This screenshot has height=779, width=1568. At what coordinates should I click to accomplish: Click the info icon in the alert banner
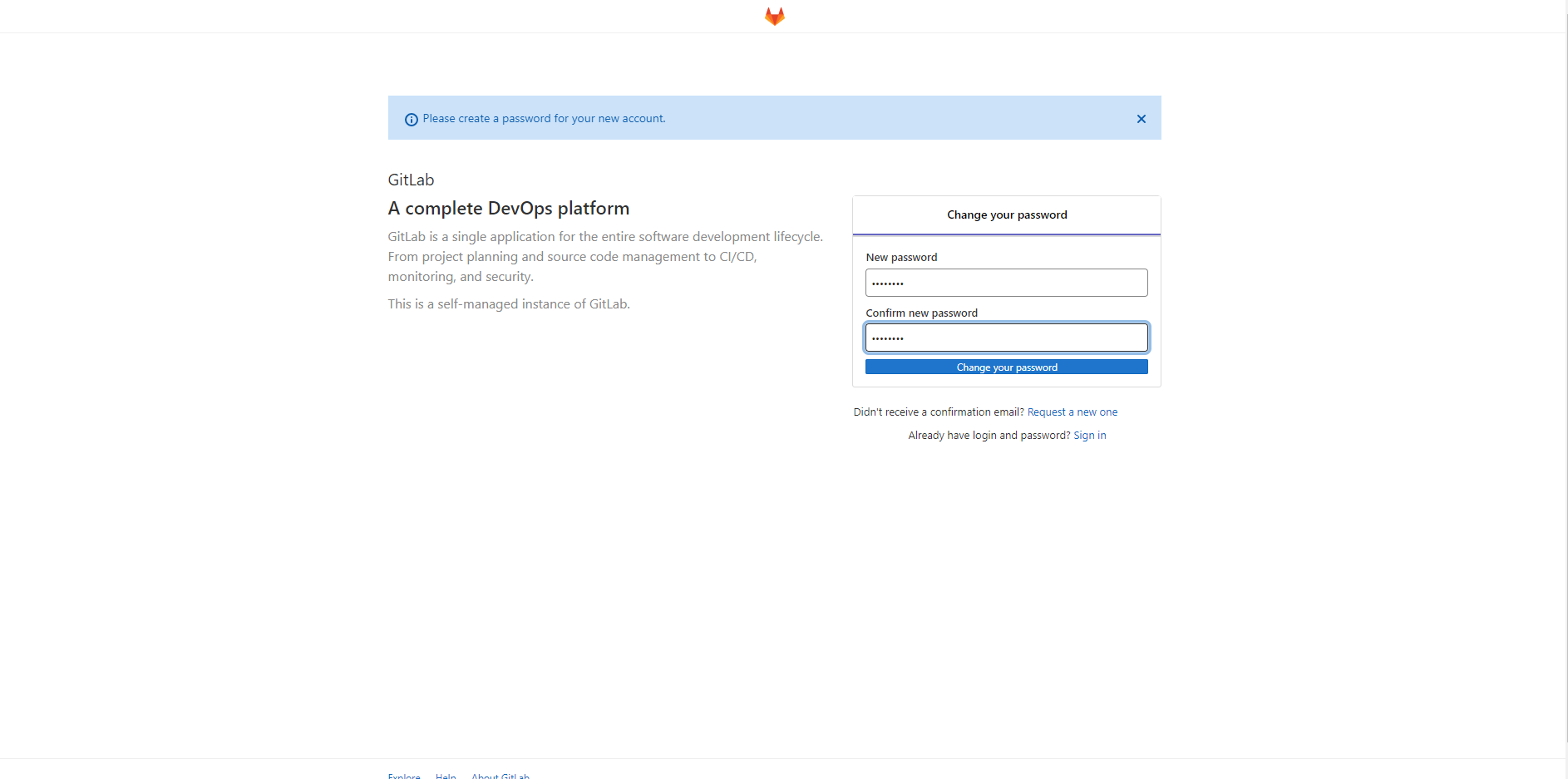pos(412,120)
